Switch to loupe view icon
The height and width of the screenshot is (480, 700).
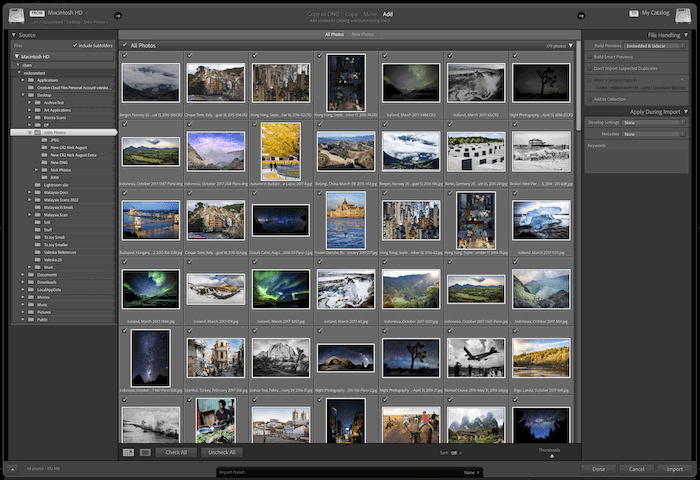pos(145,452)
